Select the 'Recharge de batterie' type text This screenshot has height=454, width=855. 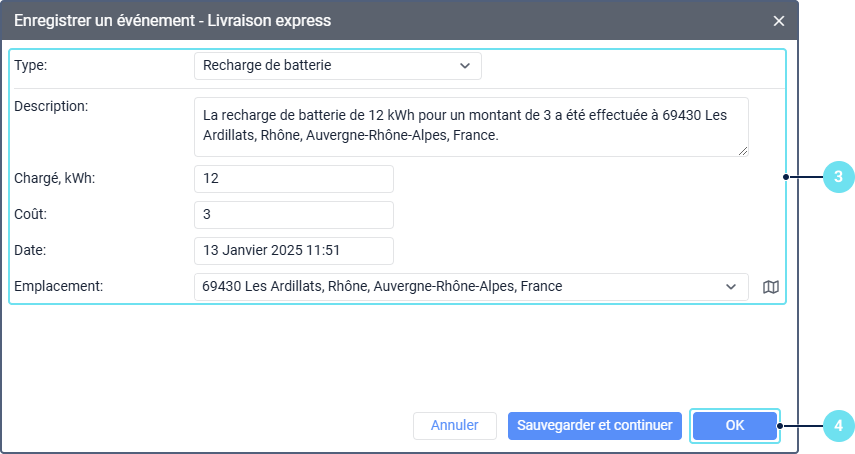(267, 66)
